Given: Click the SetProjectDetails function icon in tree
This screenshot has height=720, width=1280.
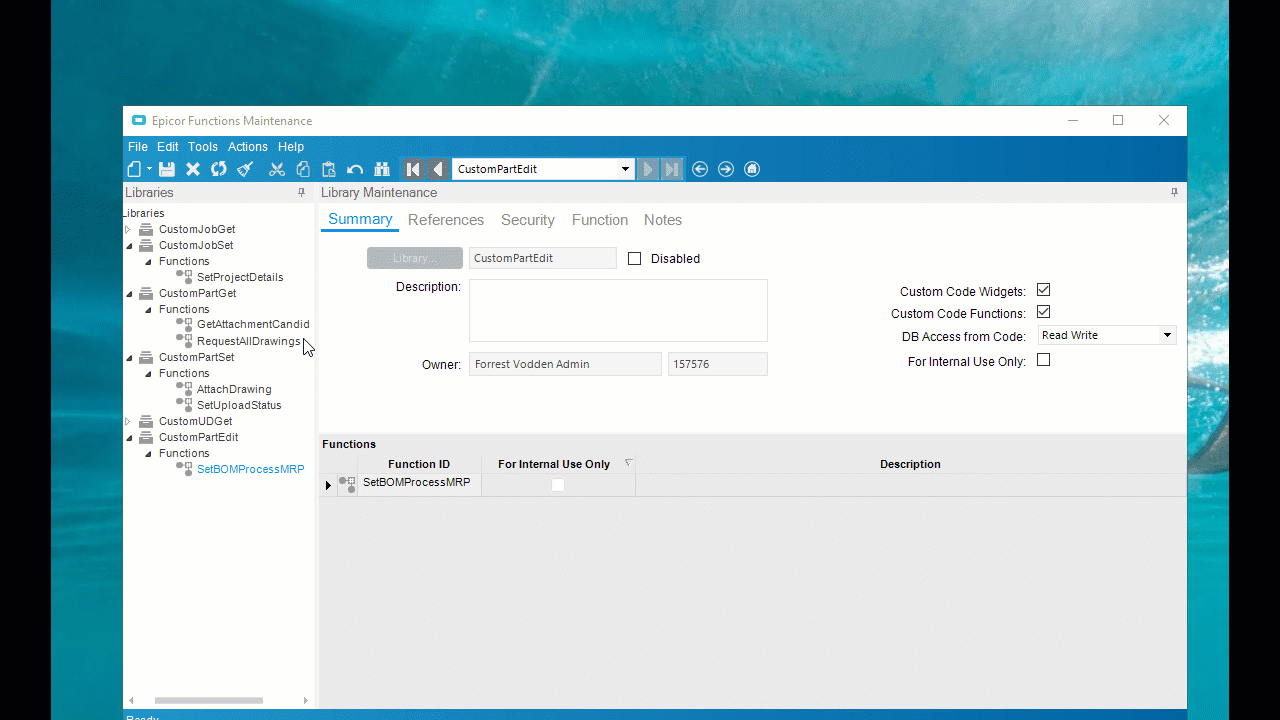Looking at the screenshot, I should click(x=184, y=277).
